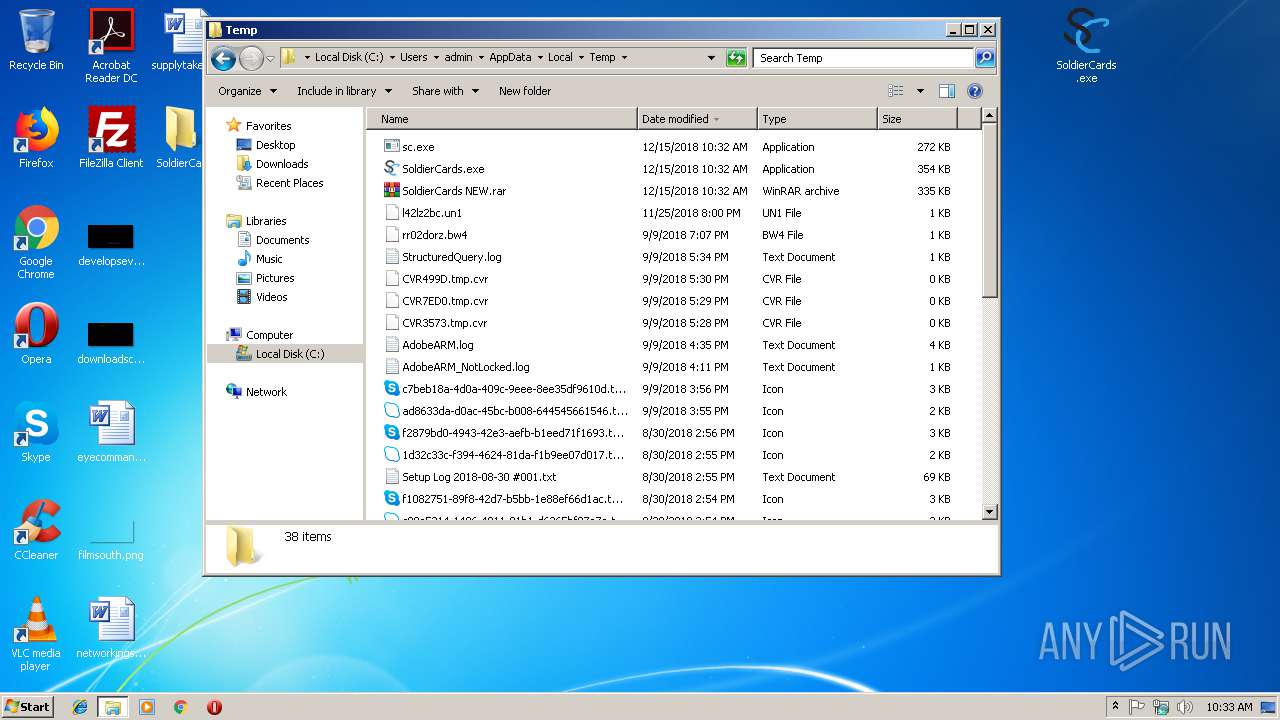This screenshot has height=720, width=1280.
Task: Open VLC media player shortcut
Action: [x=36, y=634]
